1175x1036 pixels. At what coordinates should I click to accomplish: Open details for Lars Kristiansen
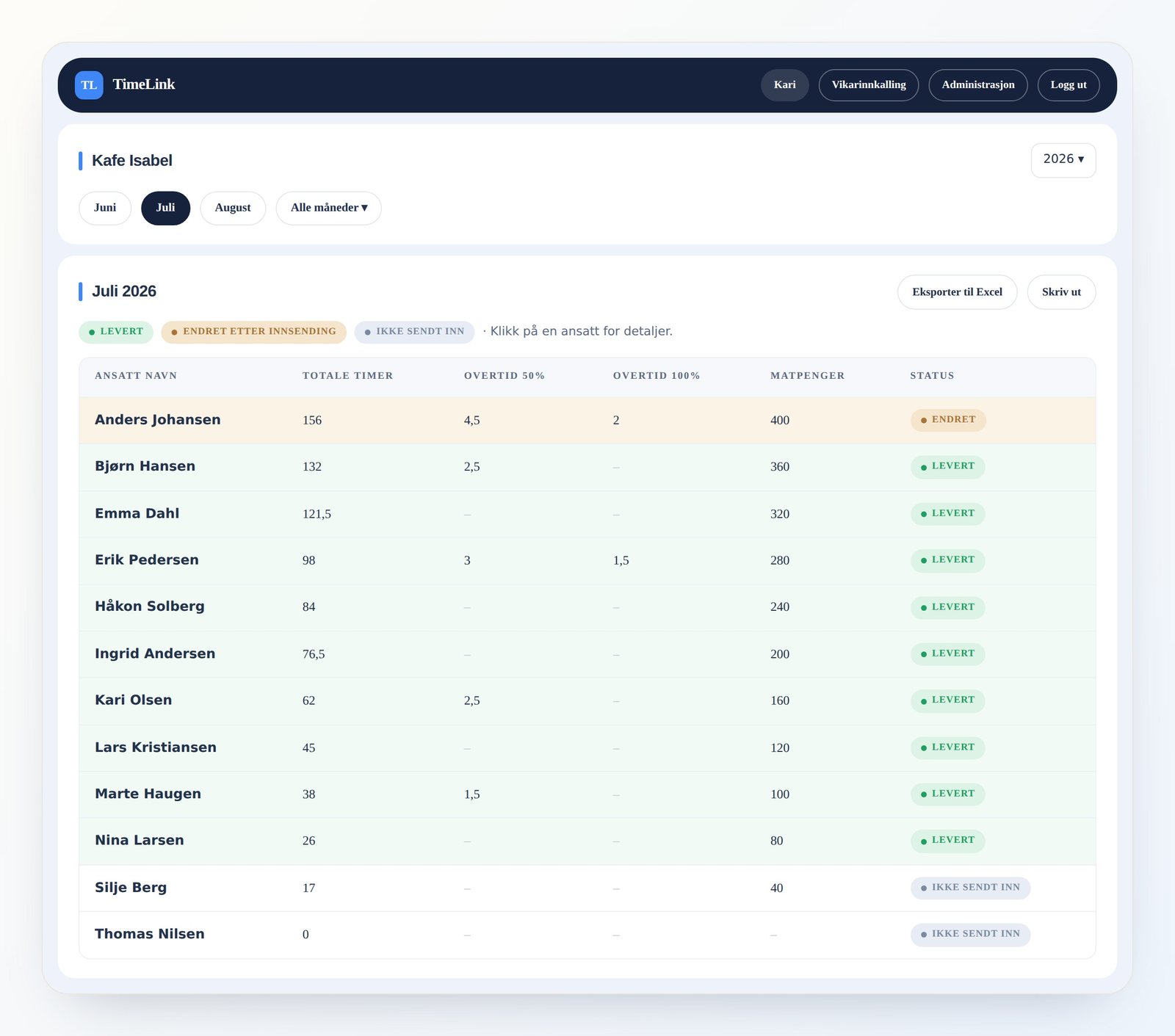pyautogui.click(x=587, y=747)
